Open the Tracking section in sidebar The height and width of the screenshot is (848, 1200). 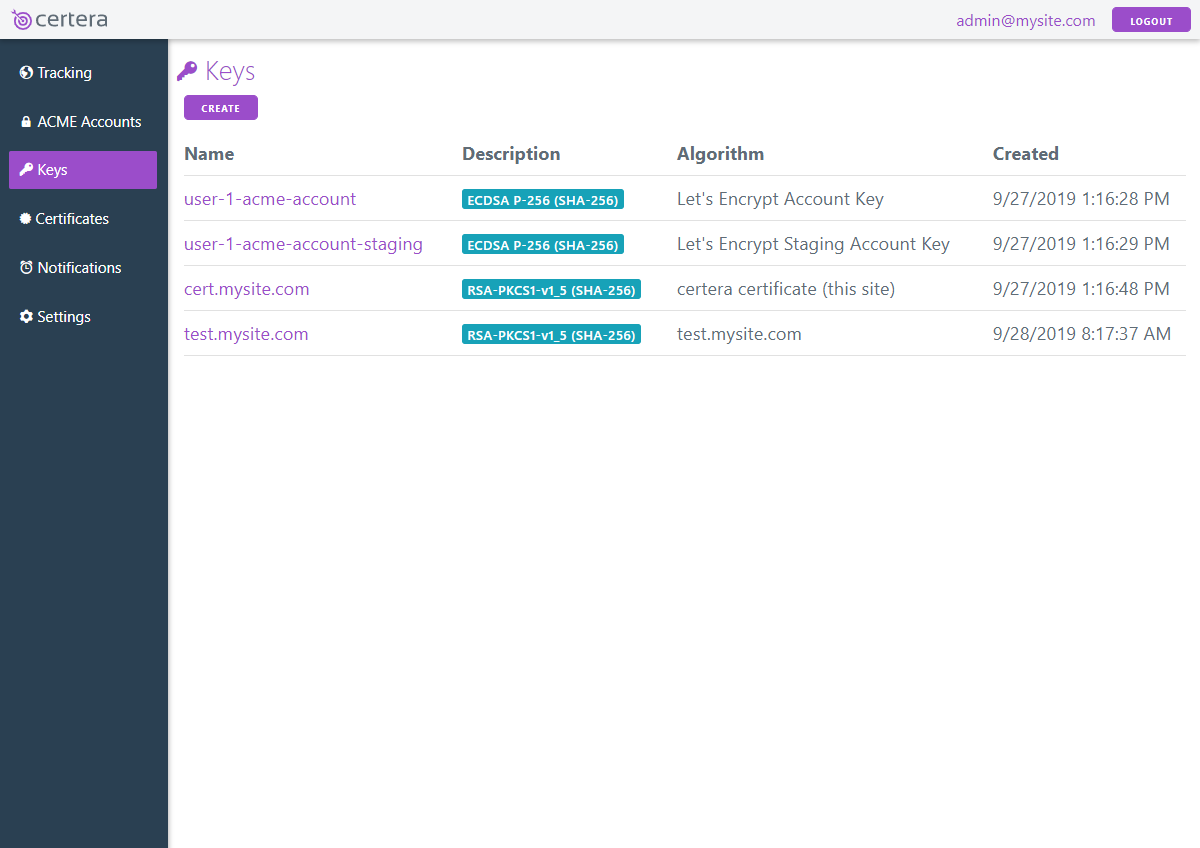point(83,73)
